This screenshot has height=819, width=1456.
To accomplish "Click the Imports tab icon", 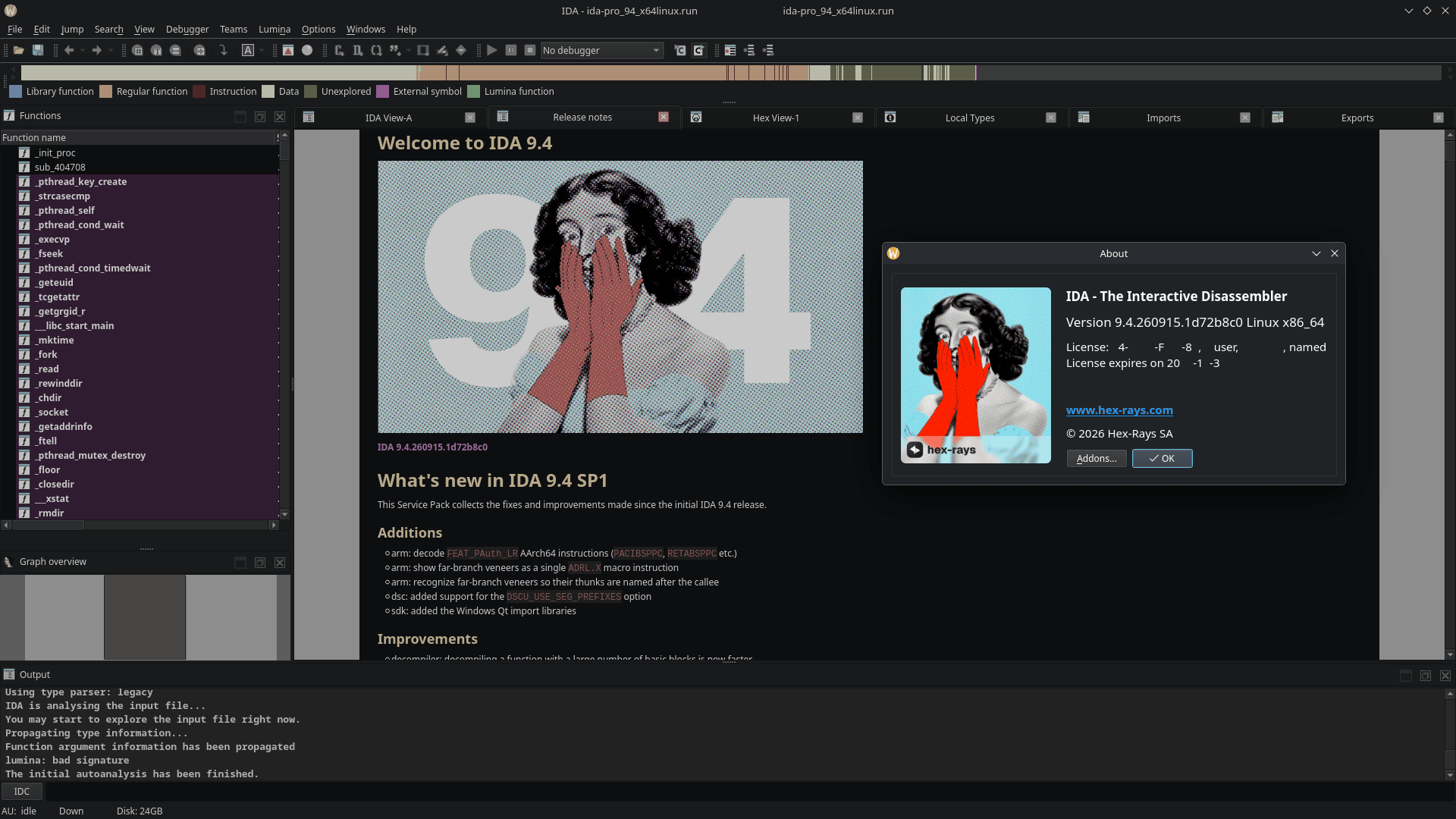I will (1084, 117).
